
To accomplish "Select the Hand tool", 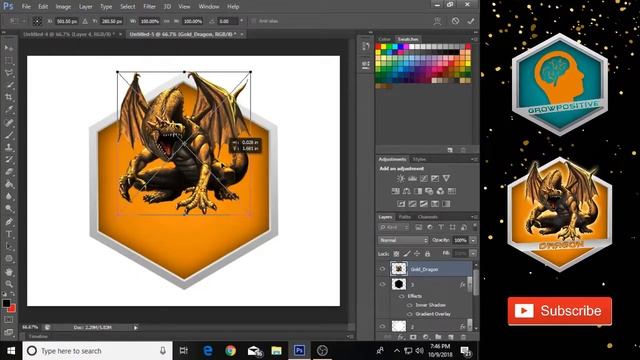I will (9, 272).
